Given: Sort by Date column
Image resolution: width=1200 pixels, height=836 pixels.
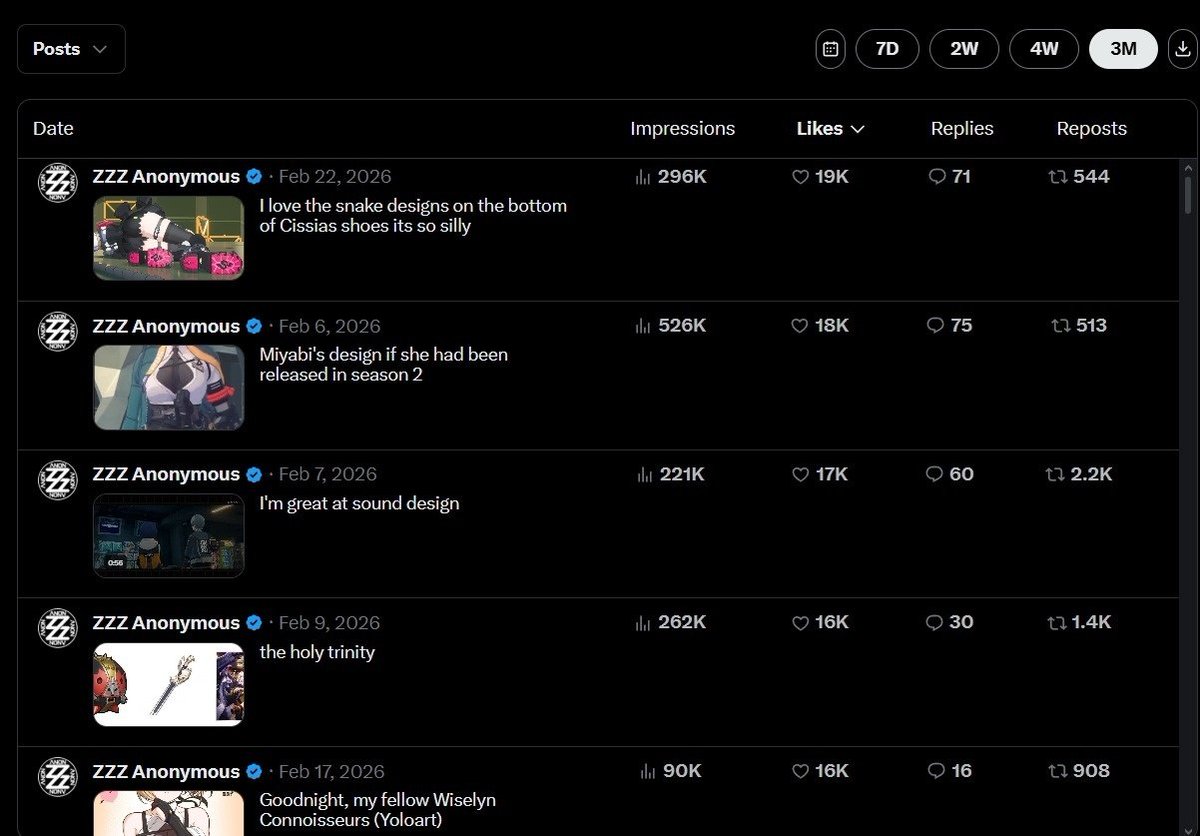Looking at the screenshot, I should (x=53, y=128).
